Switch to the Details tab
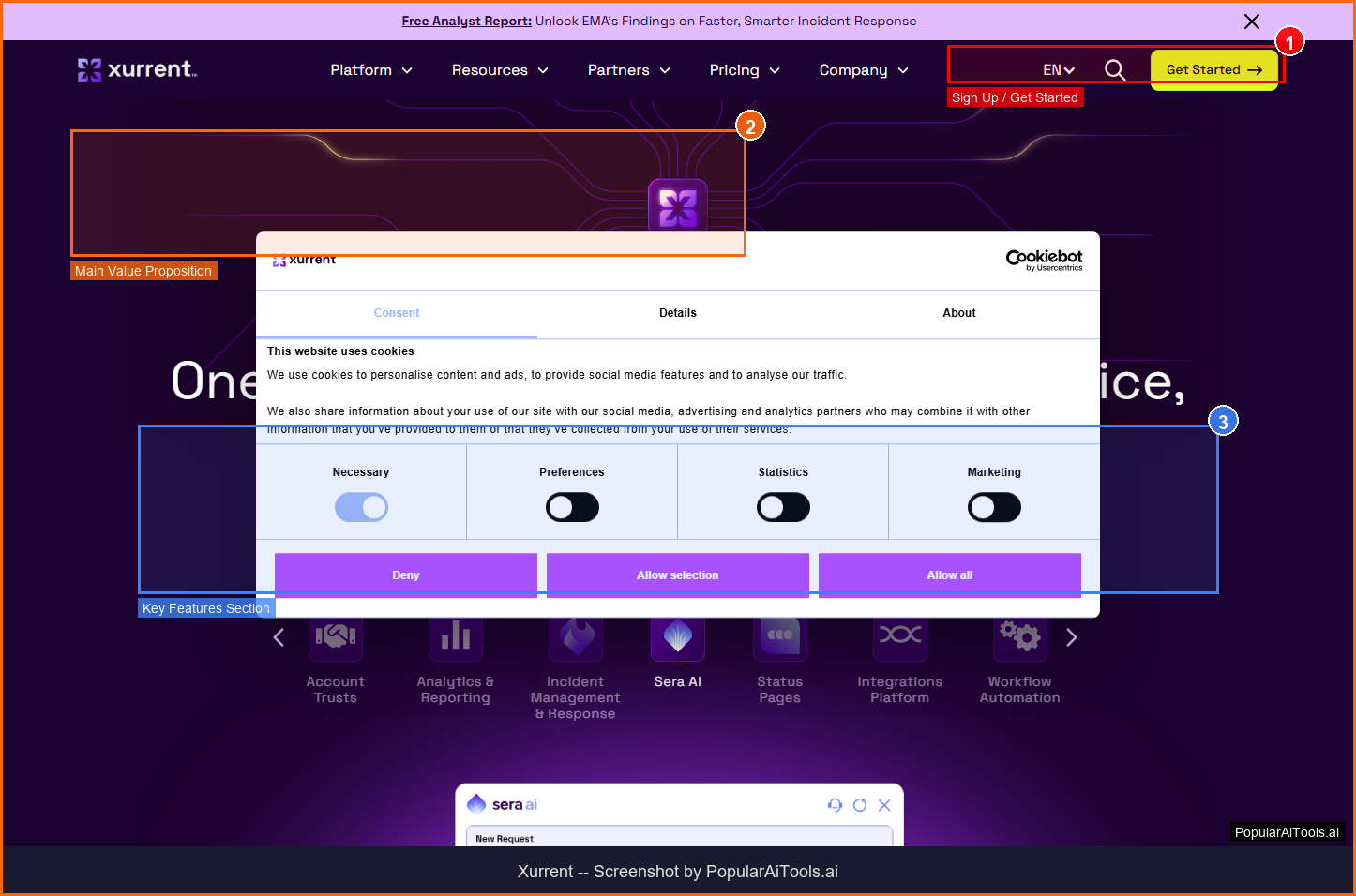The width and height of the screenshot is (1356, 896). [x=677, y=313]
